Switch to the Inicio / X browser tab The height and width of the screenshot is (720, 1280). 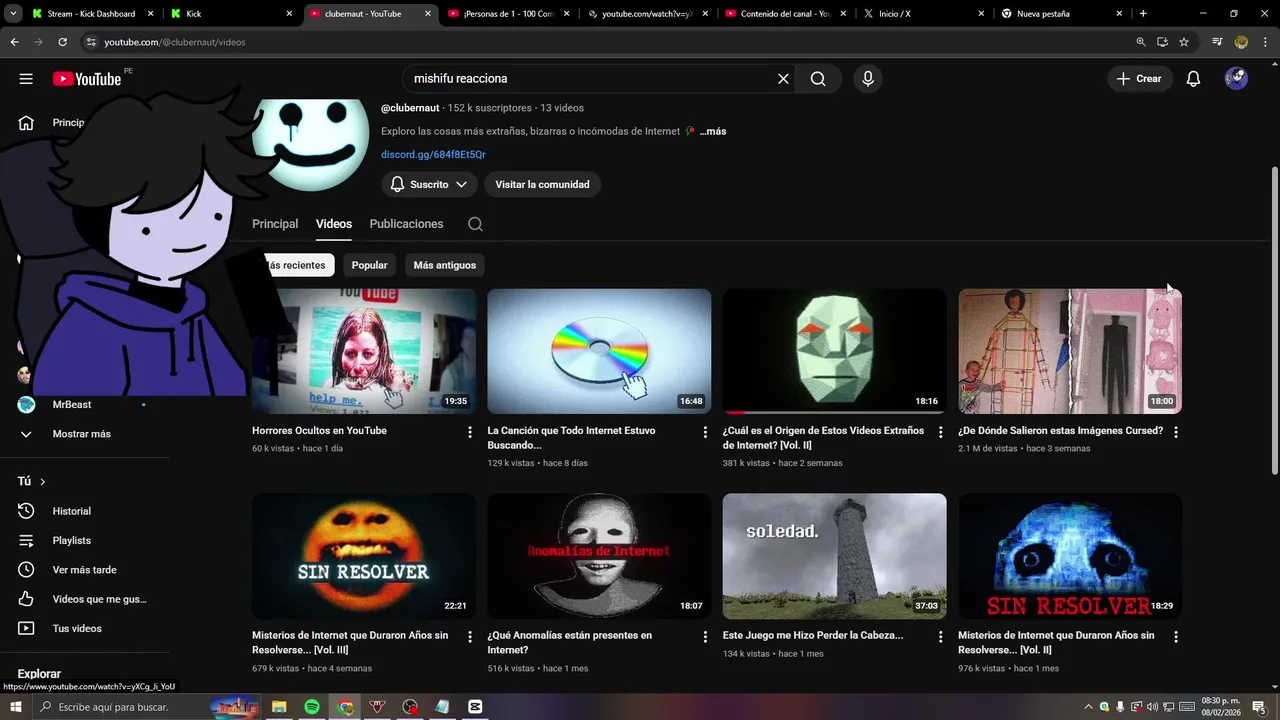click(923, 14)
